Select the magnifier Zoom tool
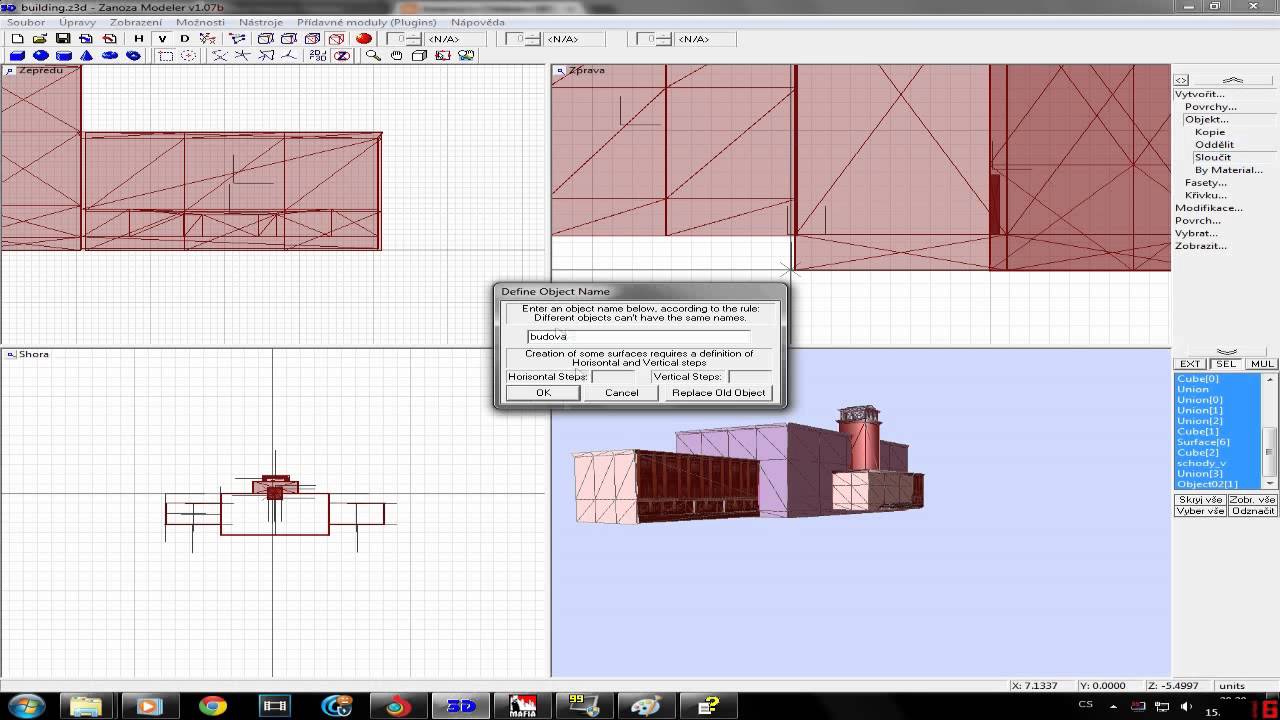 373,56
